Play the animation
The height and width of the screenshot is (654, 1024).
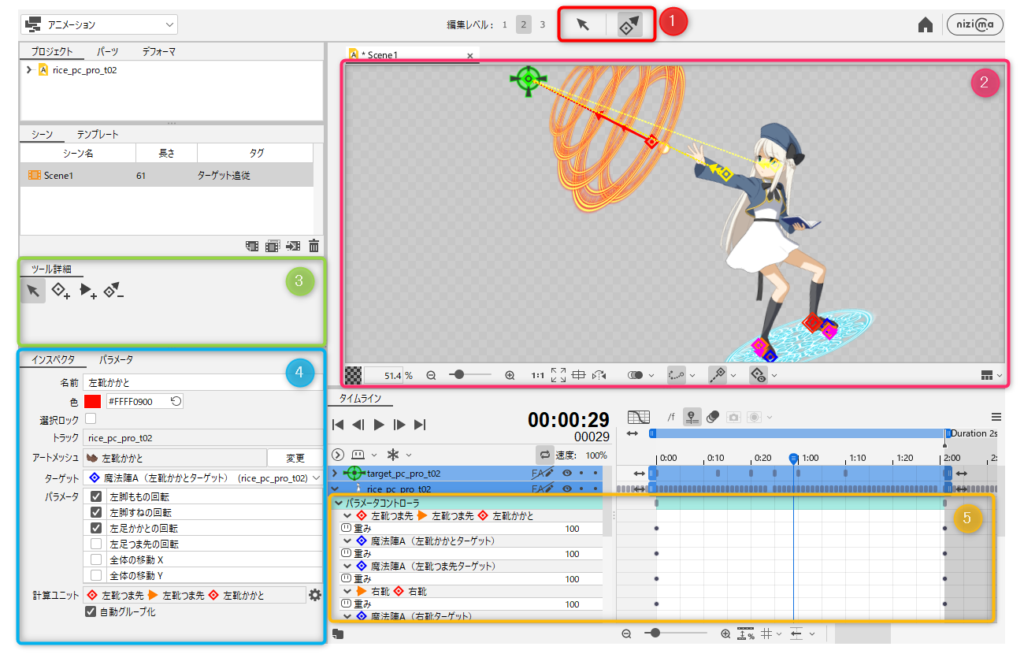pos(379,425)
